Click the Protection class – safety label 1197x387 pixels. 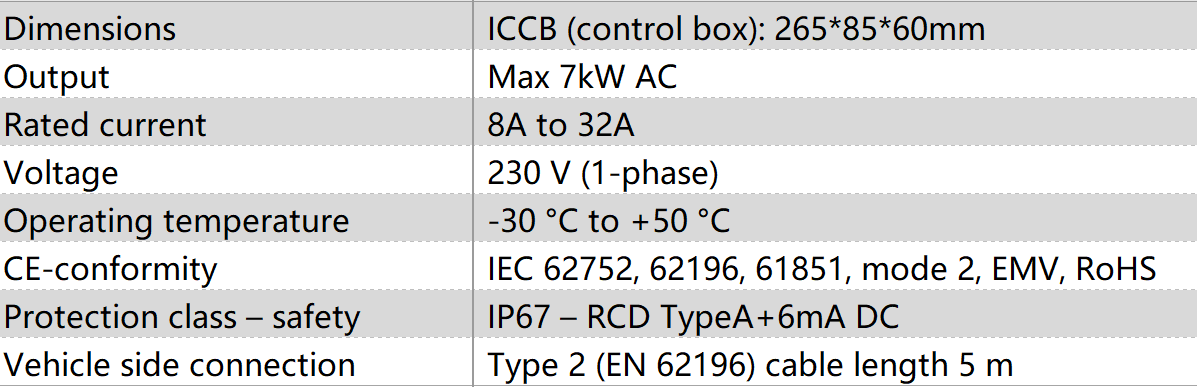[x=182, y=318]
